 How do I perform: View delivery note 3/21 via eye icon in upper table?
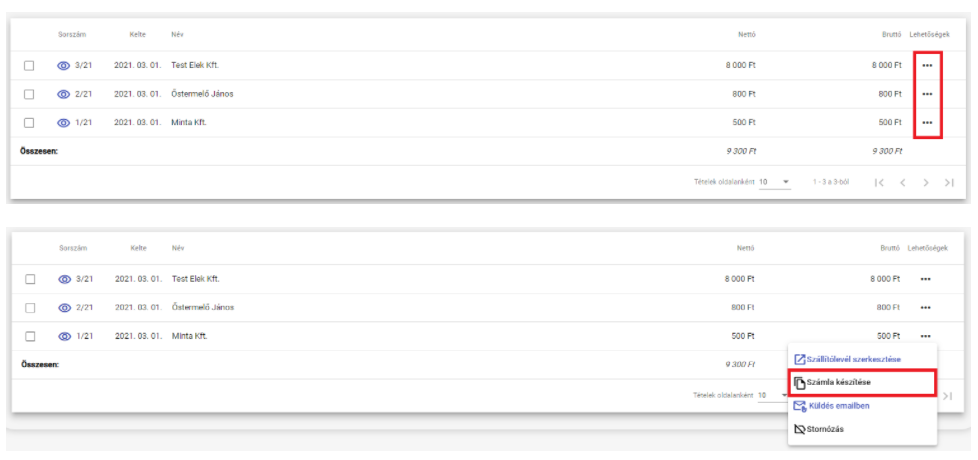pos(63,65)
